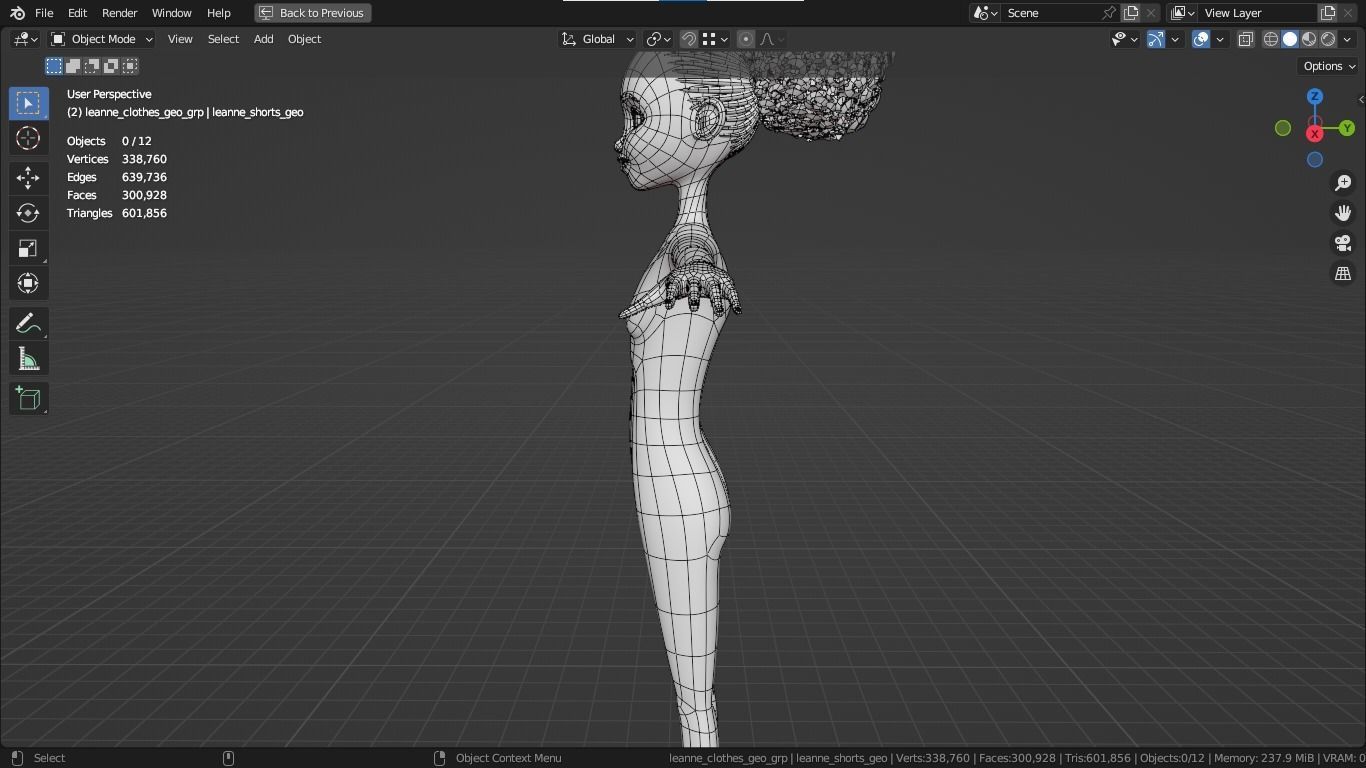
Task: Pin the scene to the workspace
Action: coord(1108,13)
